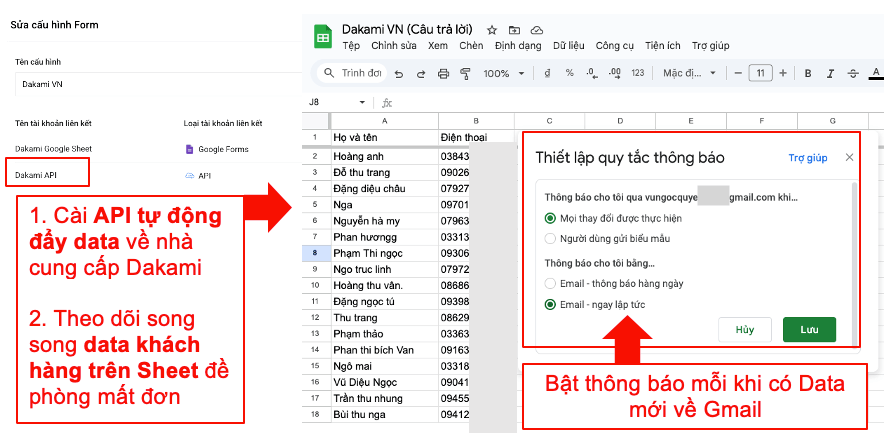Open the name box J8 dropdown
The width and height of the screenshot is (892, 443).
[362, 103]
